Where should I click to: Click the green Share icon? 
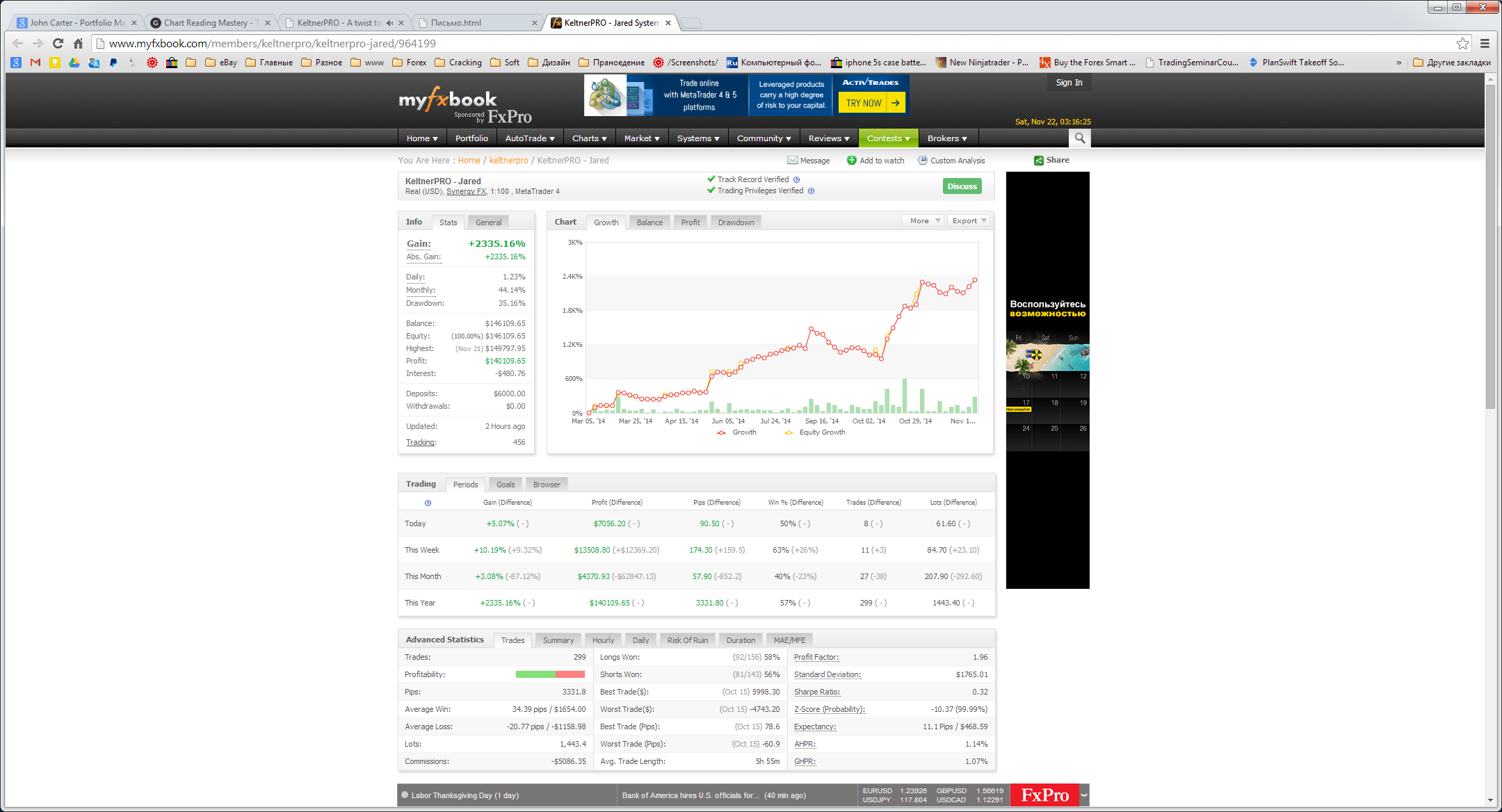[x=1038, y=161]
